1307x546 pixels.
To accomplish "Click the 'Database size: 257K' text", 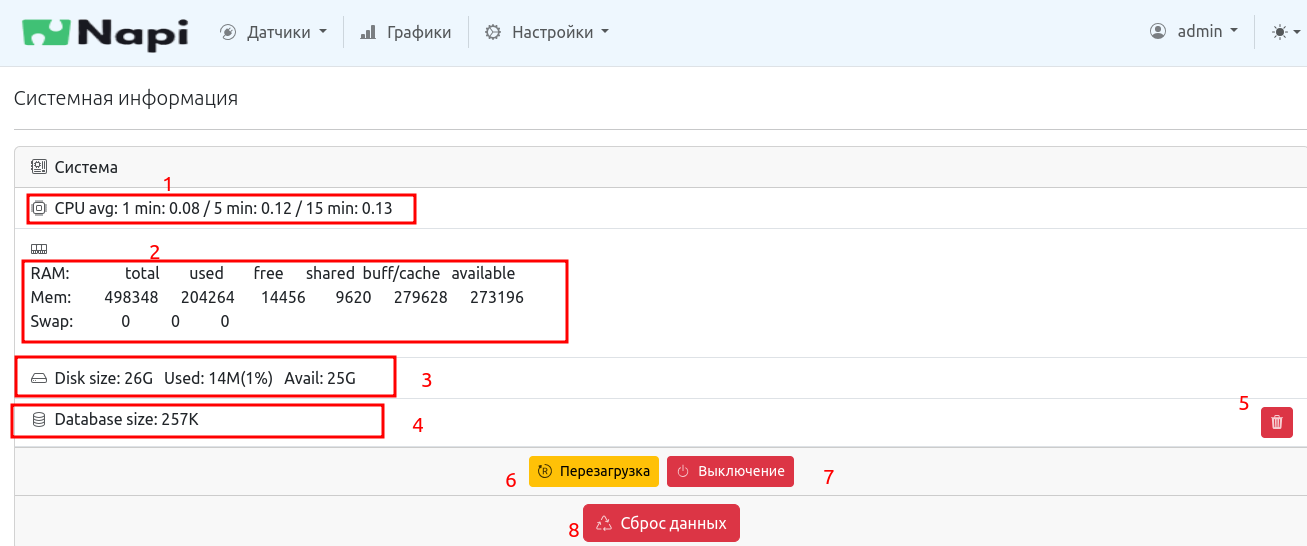I will [127, 420].
